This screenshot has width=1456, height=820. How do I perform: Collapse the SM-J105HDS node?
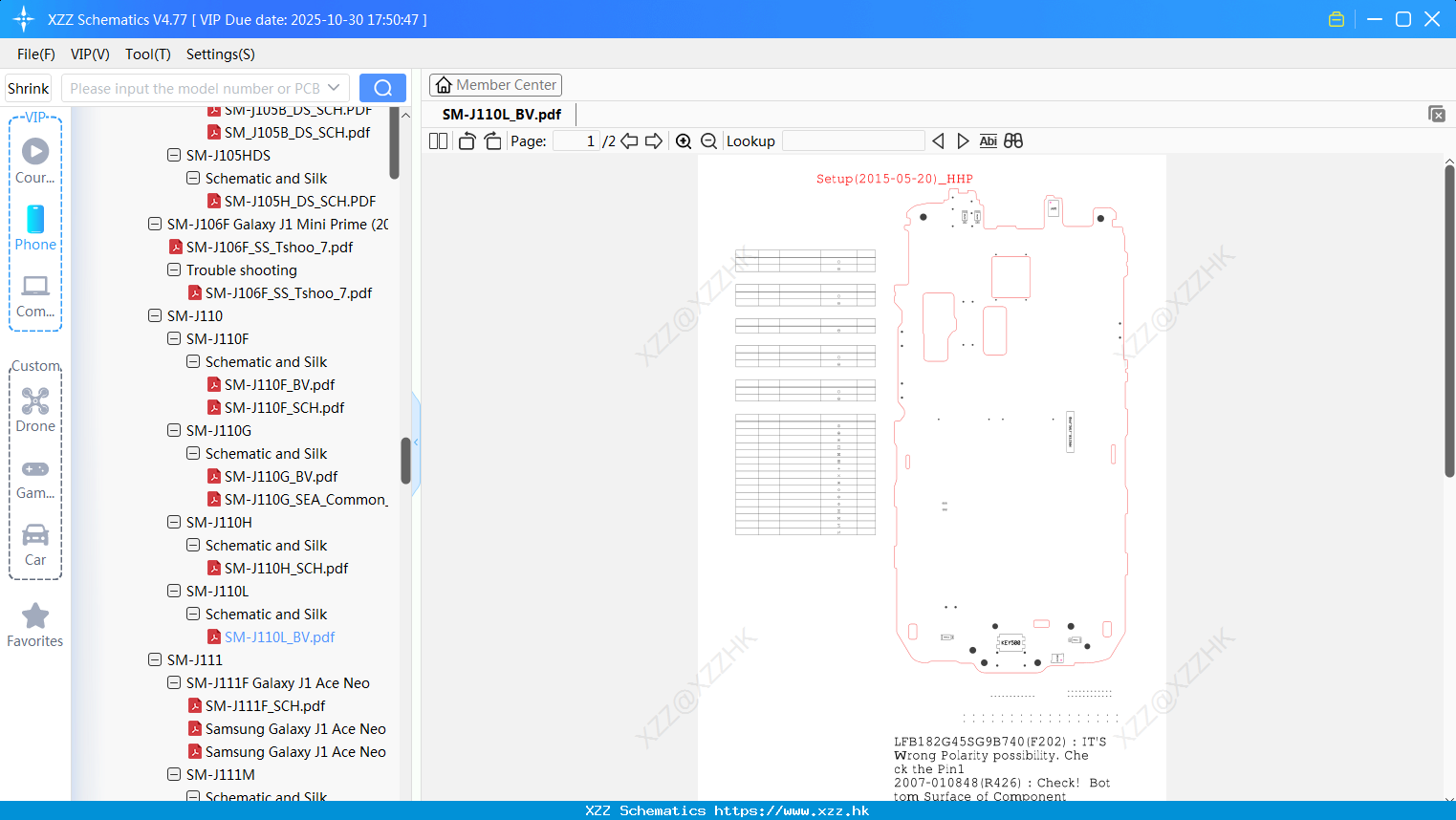point(174,155)
